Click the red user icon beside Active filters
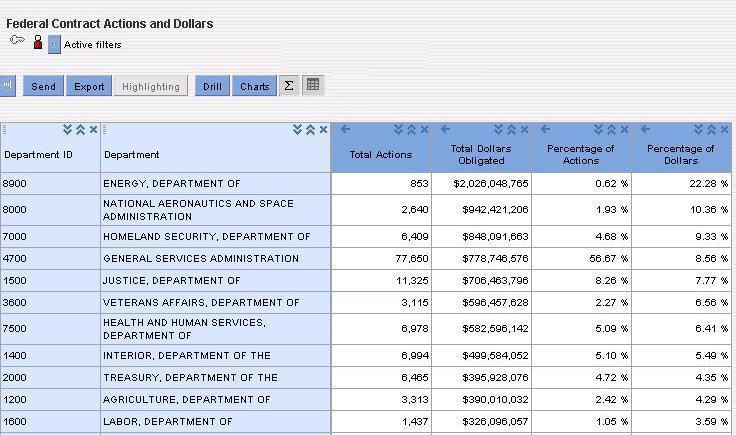Screen dimensions: 736x435 coord(38,43)
